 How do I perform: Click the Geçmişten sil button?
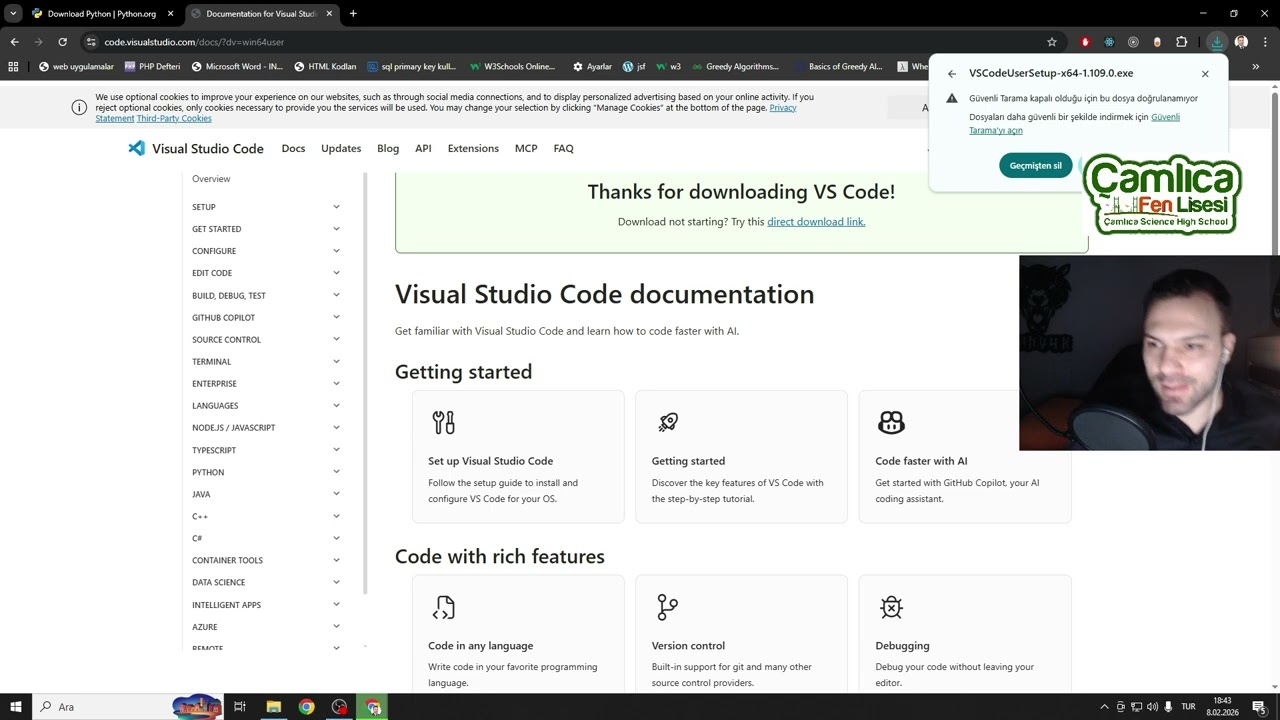[1035, 166]
